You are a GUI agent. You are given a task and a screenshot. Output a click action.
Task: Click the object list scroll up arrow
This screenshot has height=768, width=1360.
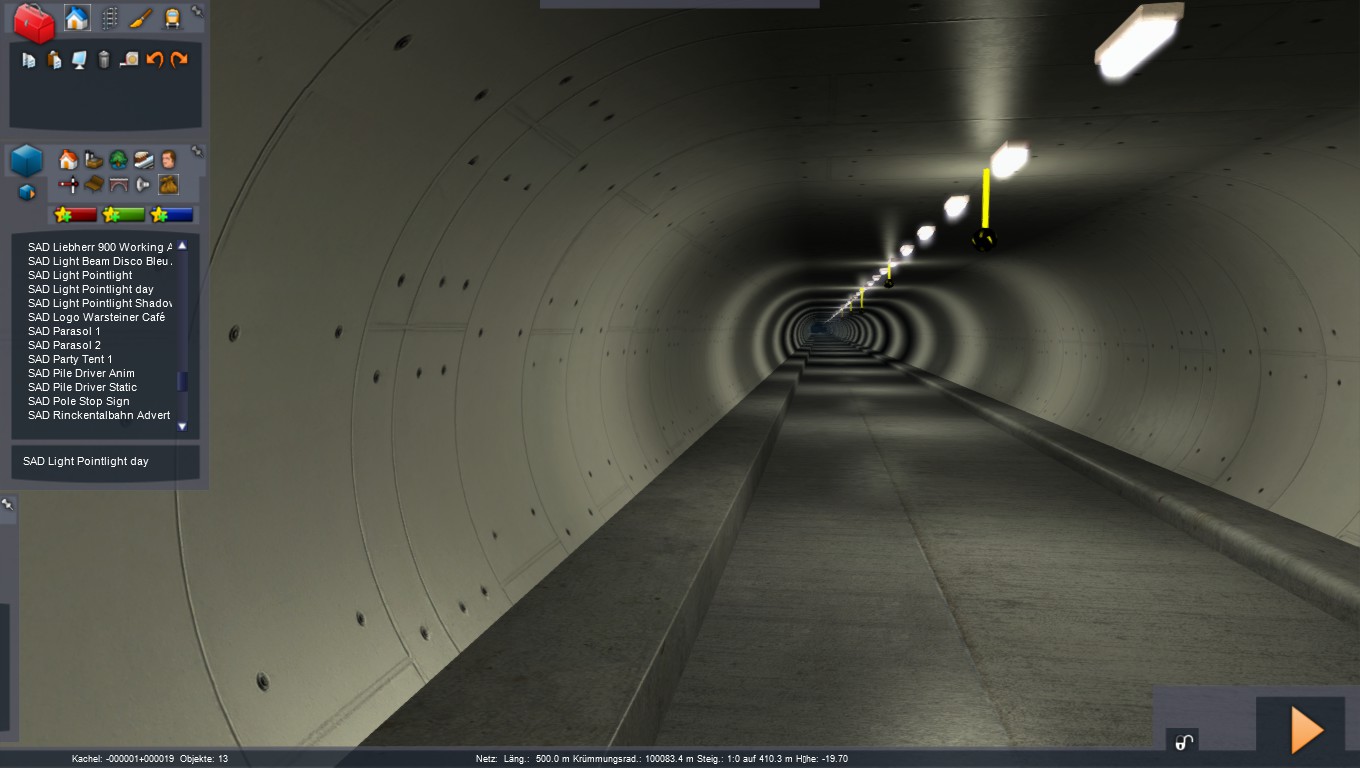182,245
